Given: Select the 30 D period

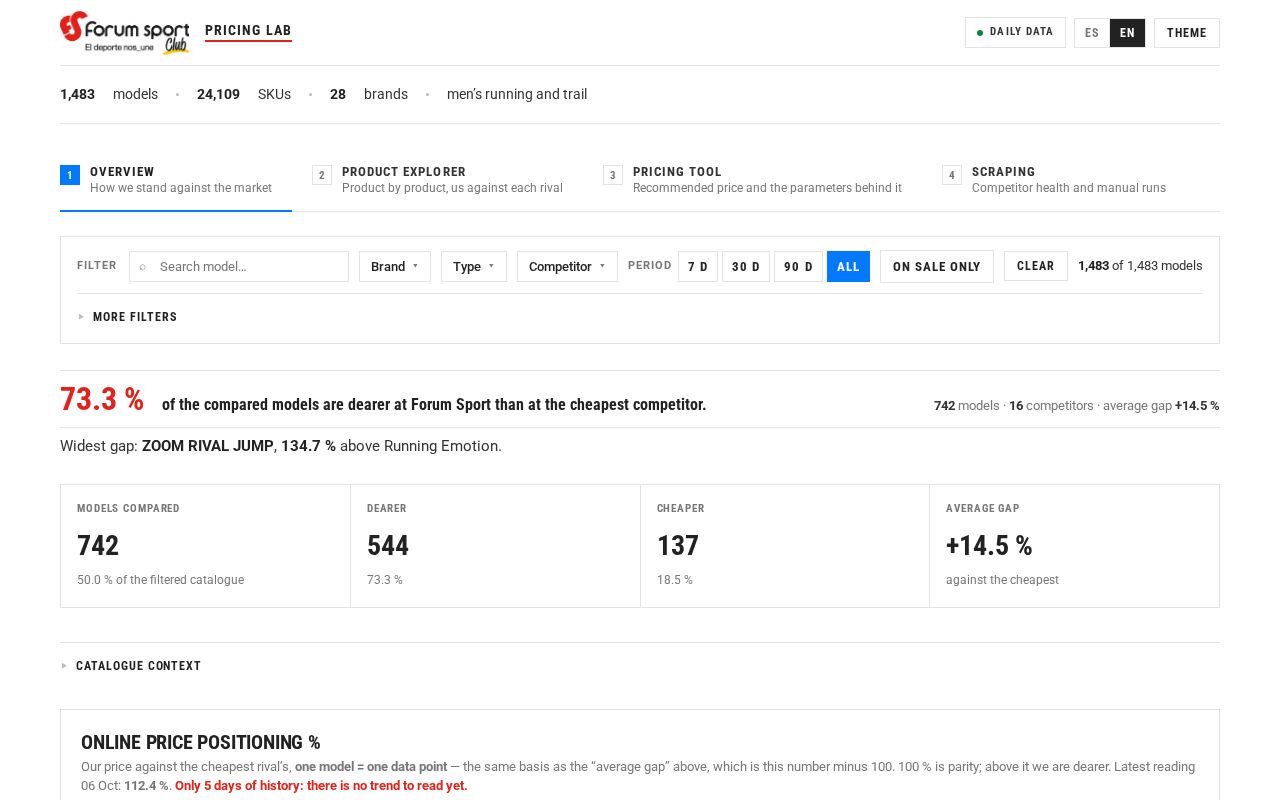Looking at the screenshot, I should (746, 266).
